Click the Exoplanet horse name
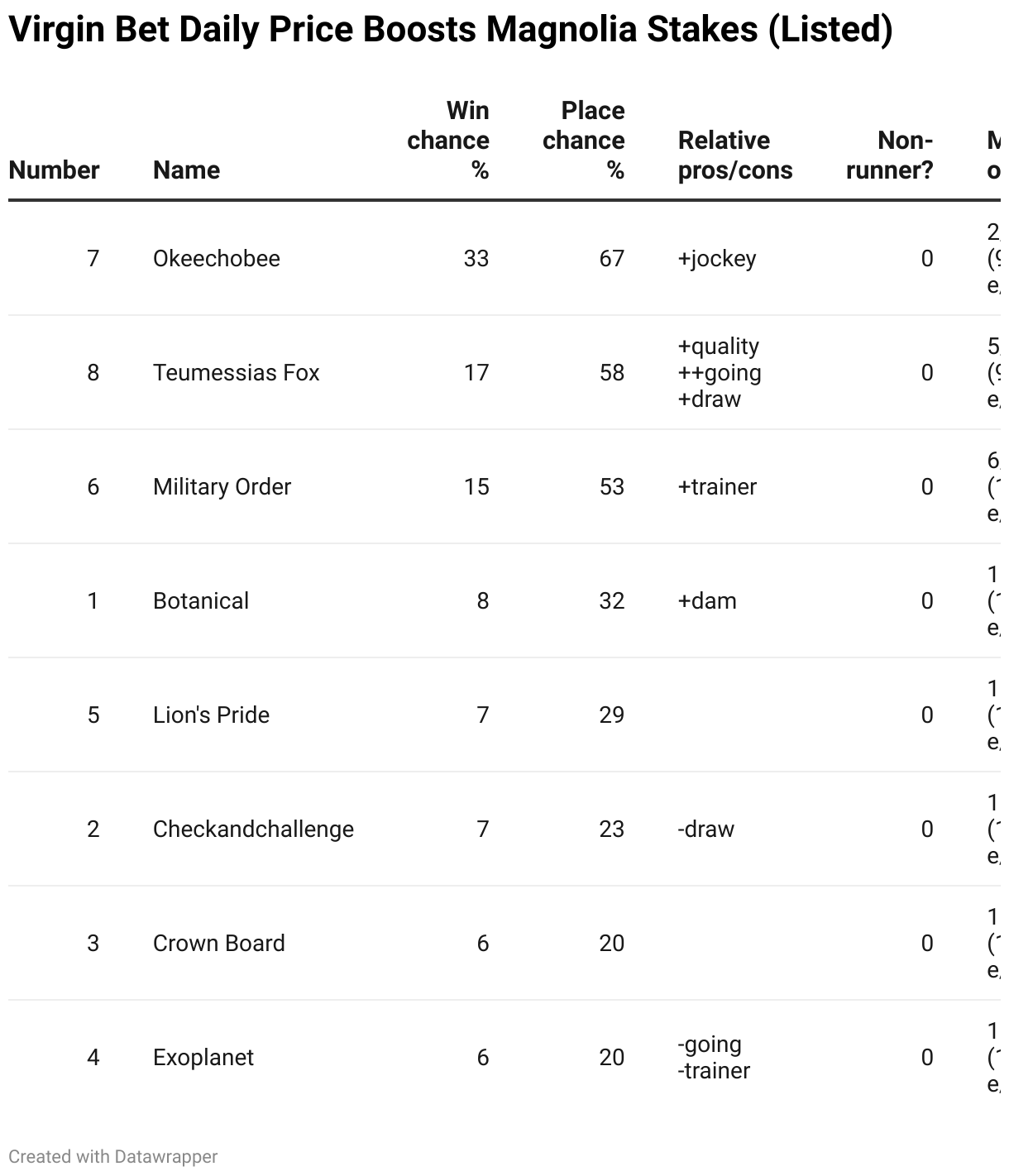Viewport: 1009px width, 1176px height. tap(203, 1058)
